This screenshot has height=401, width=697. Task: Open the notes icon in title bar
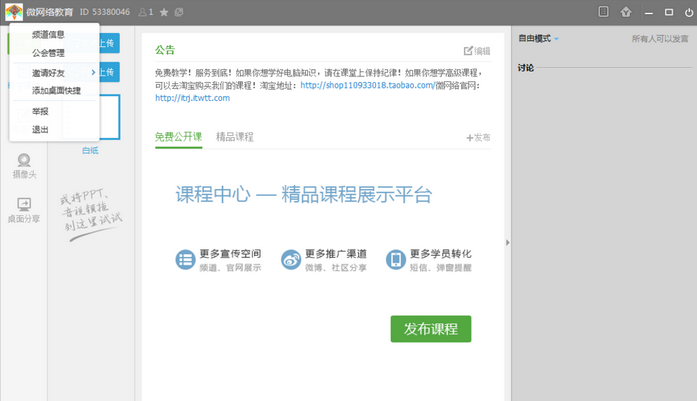coord(603,12)
